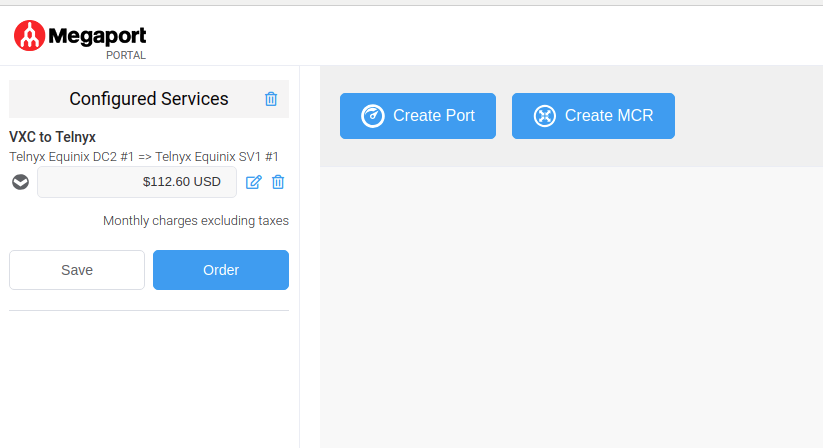The width and height of the screenshot is (823, 448).
Task: Edit the VXC to Telnyx service
Action: pos(254,182)
